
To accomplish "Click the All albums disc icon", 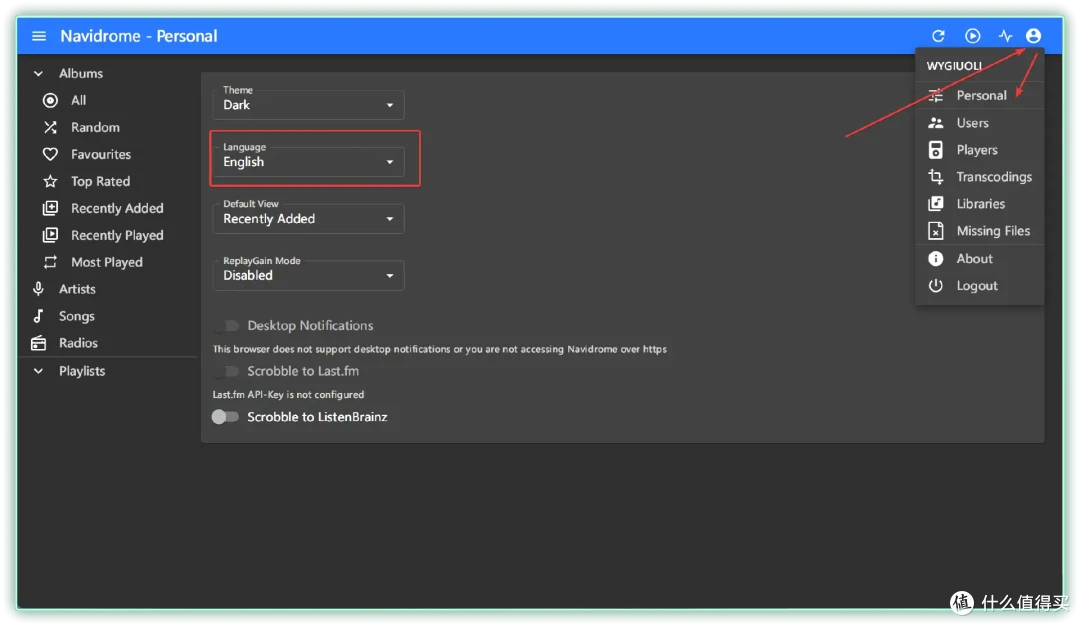I will point(50,101).
